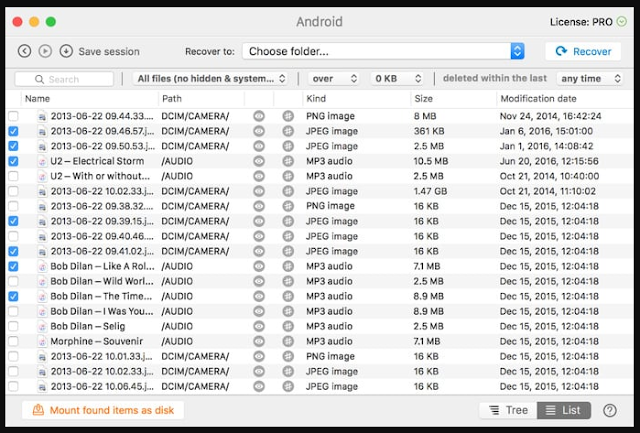The width and height of the screenshot is (640, 433).
Task: Click hex view icon for 2013-06-22 09.44.33 file
Action: pyautogui.click(x=288, y=116)
